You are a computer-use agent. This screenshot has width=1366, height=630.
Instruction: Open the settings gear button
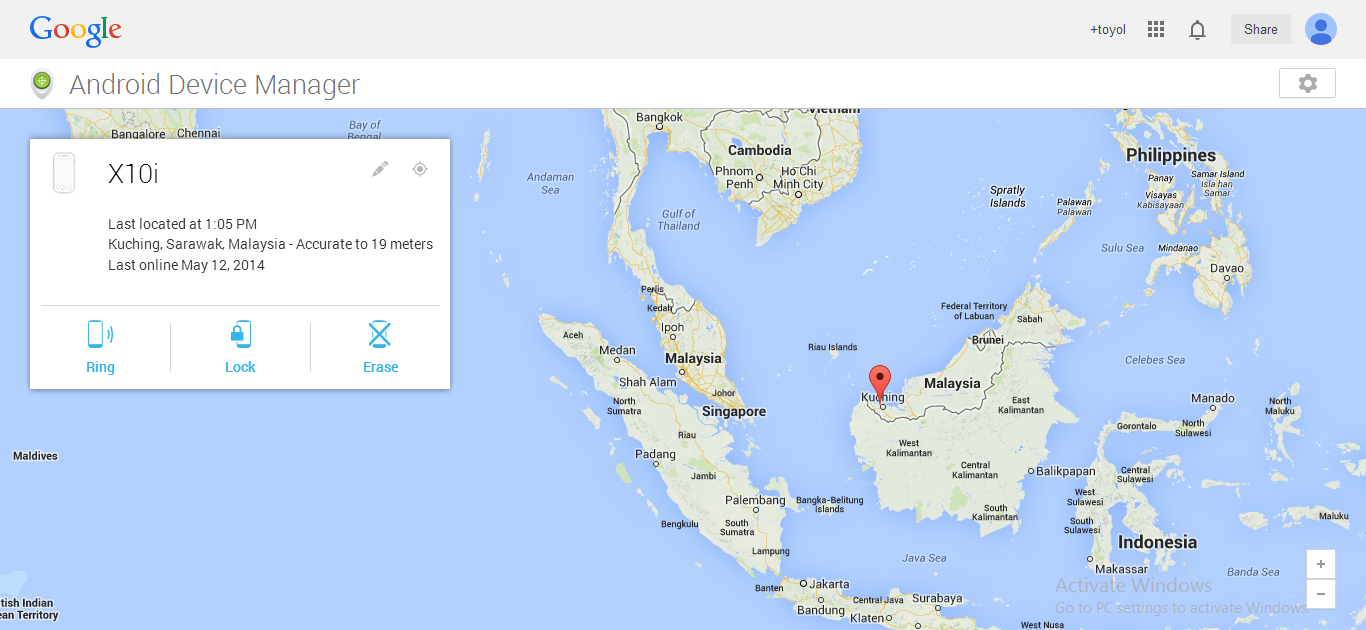[1307, 83]
